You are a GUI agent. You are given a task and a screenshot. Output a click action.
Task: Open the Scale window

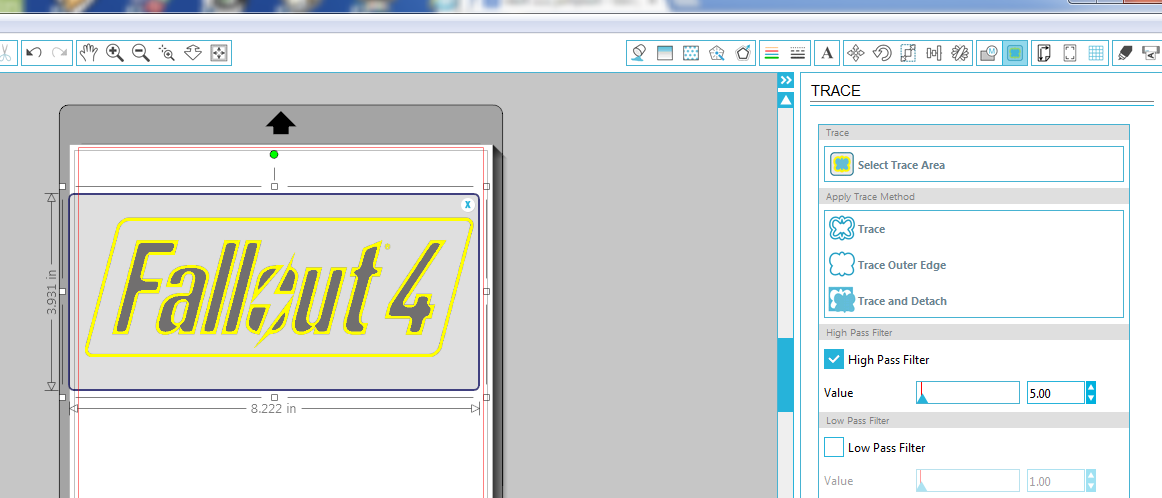coord(908,53)
